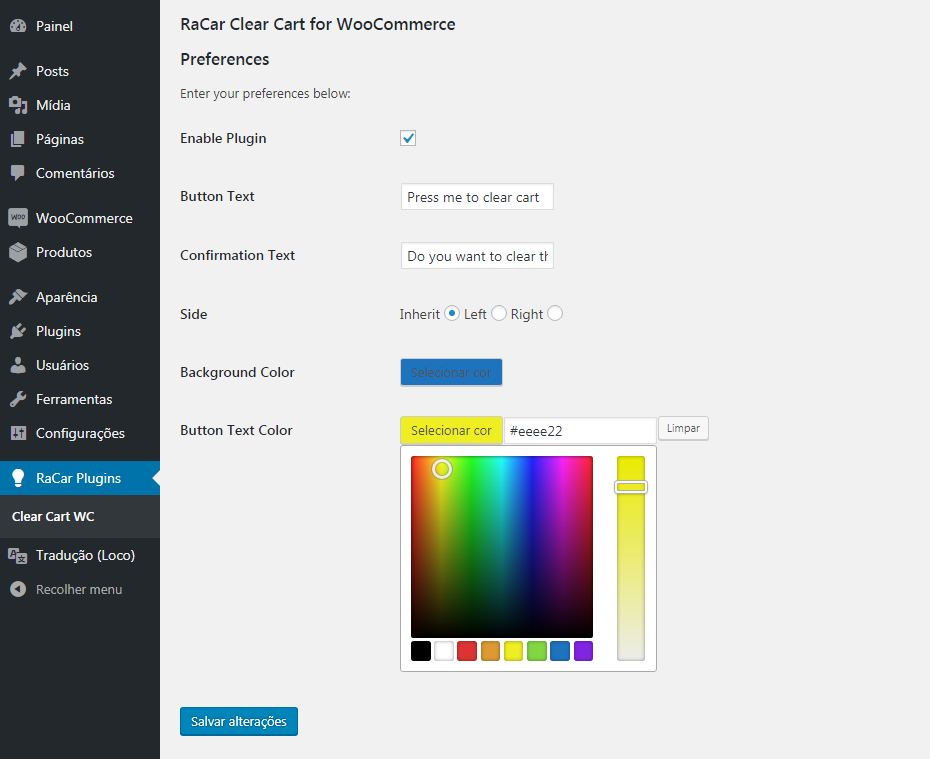This screenshot has height=759, width=930.
Task: Open the Clear Cart WC submenu item
Action: click(80, 516)
